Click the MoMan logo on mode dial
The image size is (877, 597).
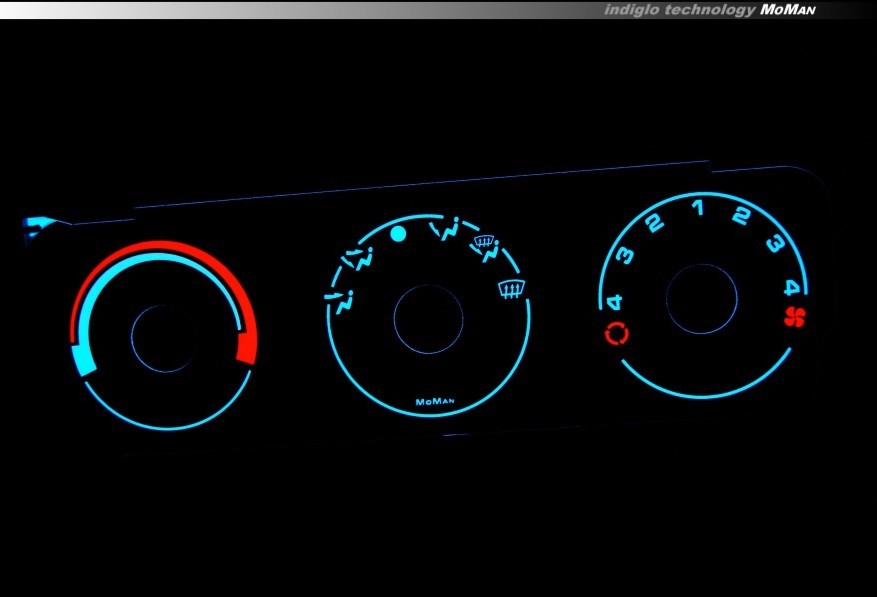[435, 402]
